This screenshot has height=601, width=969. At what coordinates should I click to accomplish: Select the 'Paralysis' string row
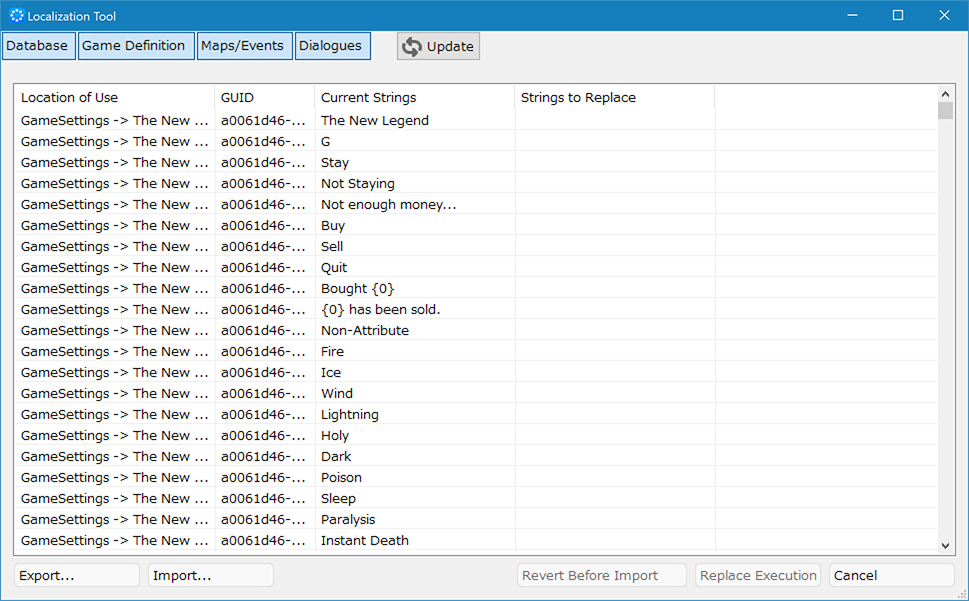coord(348,520)
